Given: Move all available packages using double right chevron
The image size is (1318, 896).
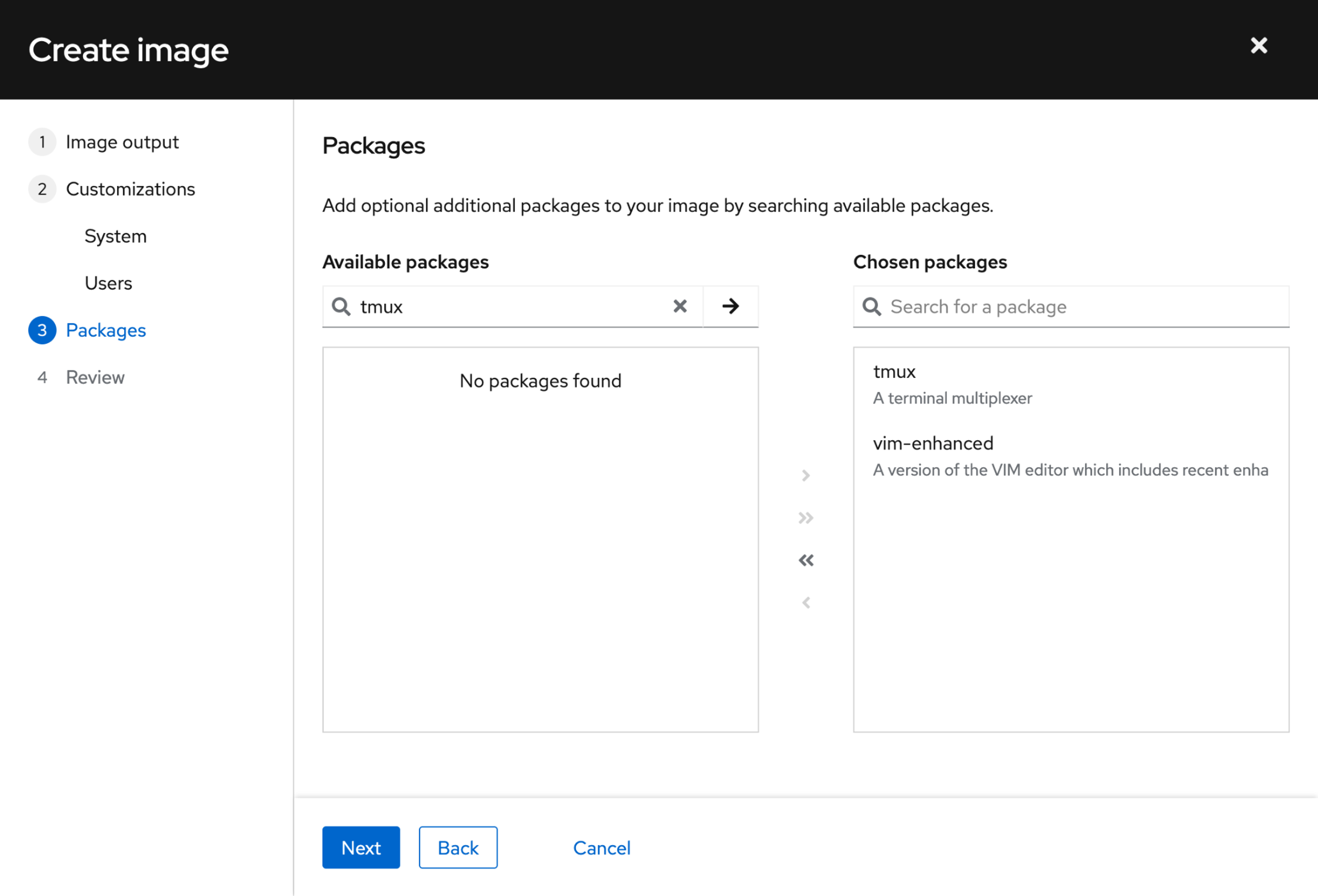Looking at the screenshot, I should pos(805,517).
